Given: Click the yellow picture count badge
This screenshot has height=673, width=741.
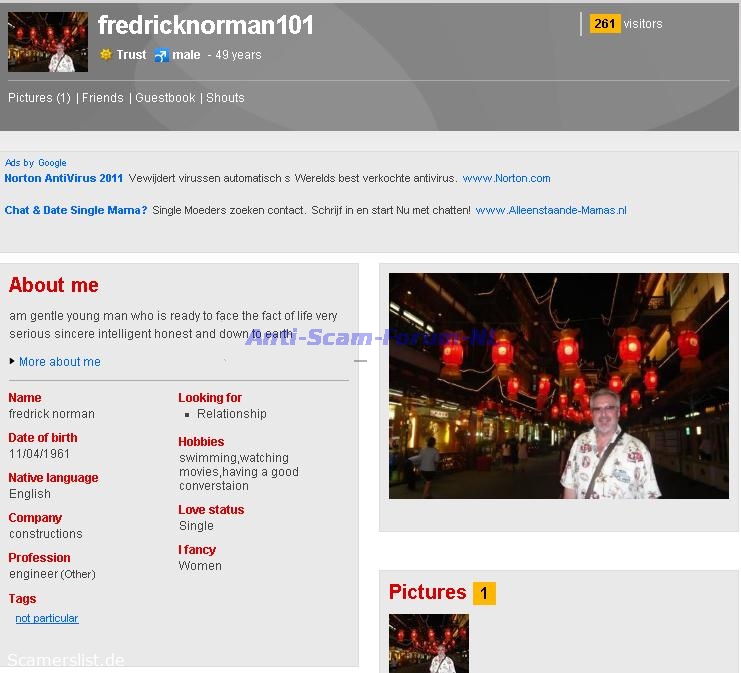Looking at the screenshot, I should (x=484, y=593).
